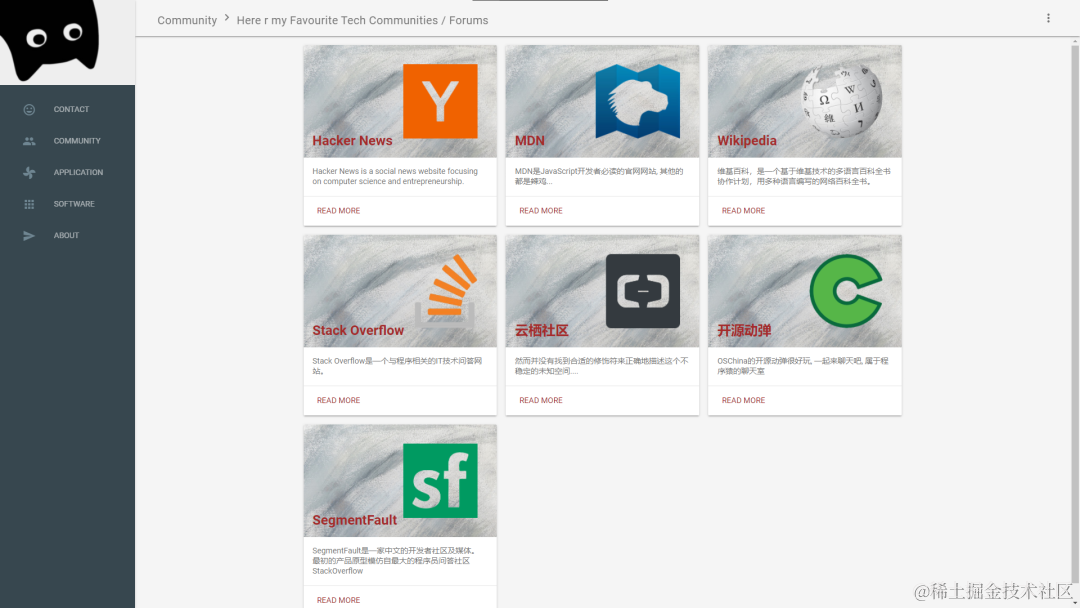The height and width of the screenshot is (608, 1080).
Task: Open the Contact menu item
Action: click(68, 109)
